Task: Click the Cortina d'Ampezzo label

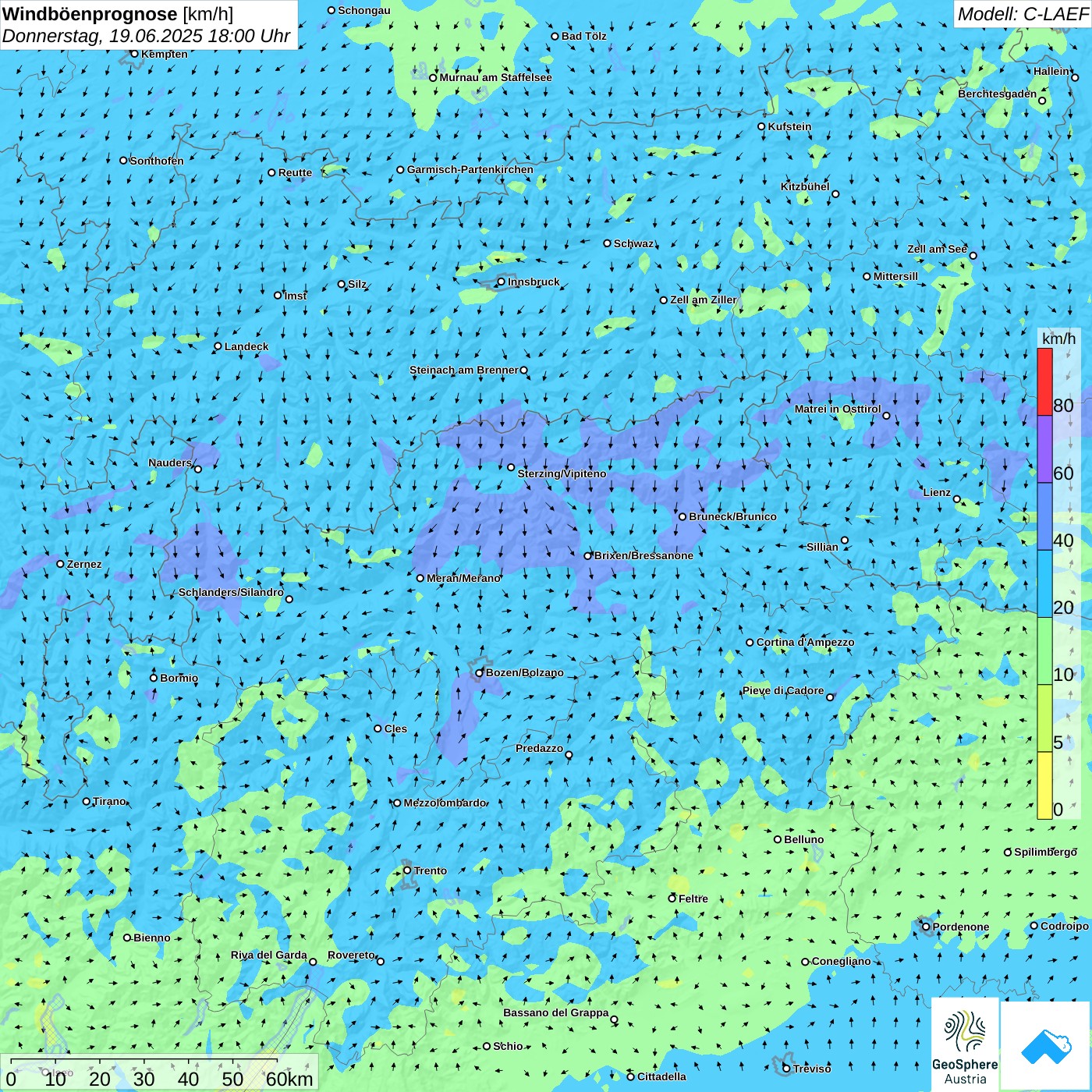Action: 805,642
